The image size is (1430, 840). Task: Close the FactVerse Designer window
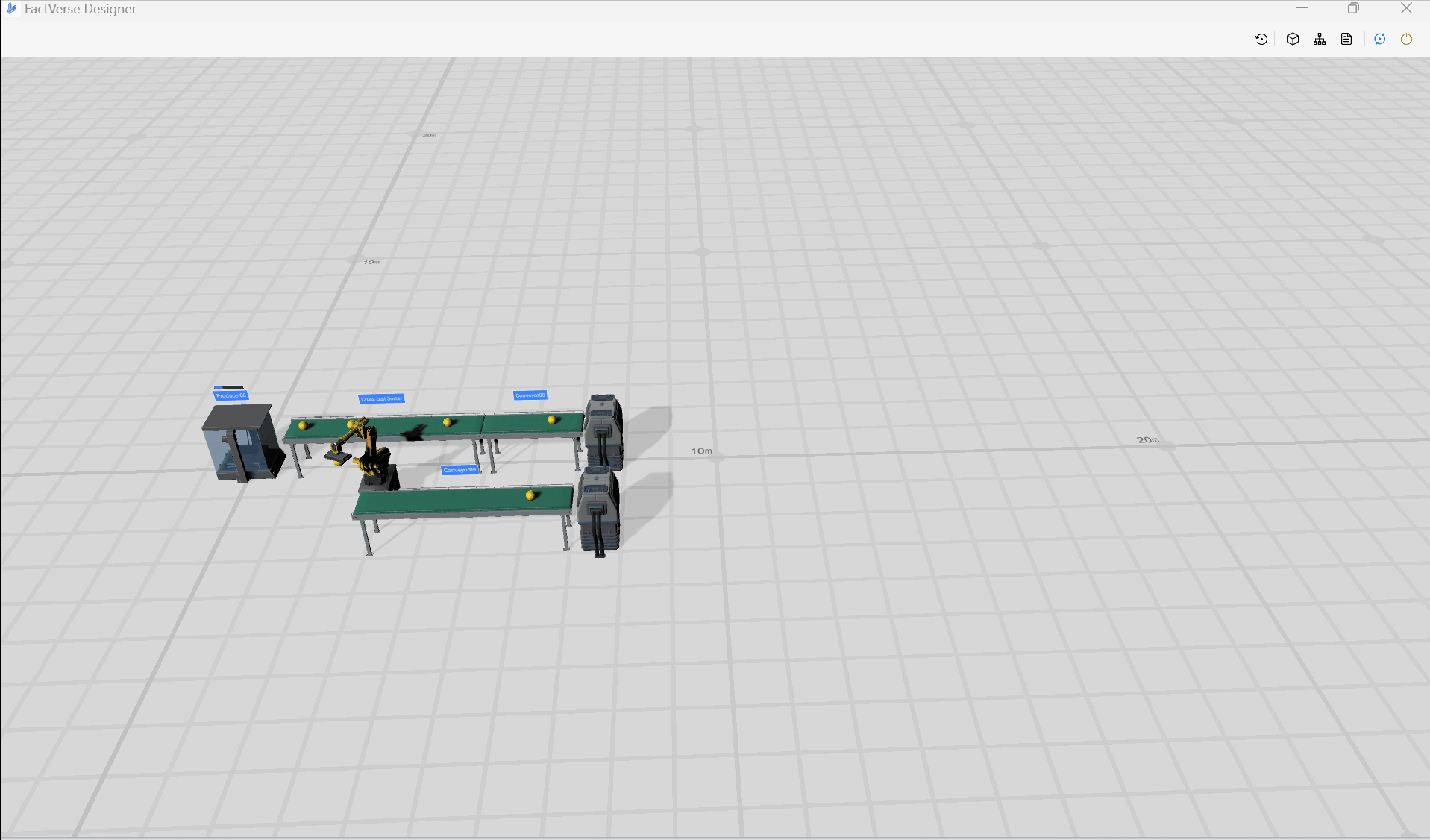click(x=1406, y=8)
